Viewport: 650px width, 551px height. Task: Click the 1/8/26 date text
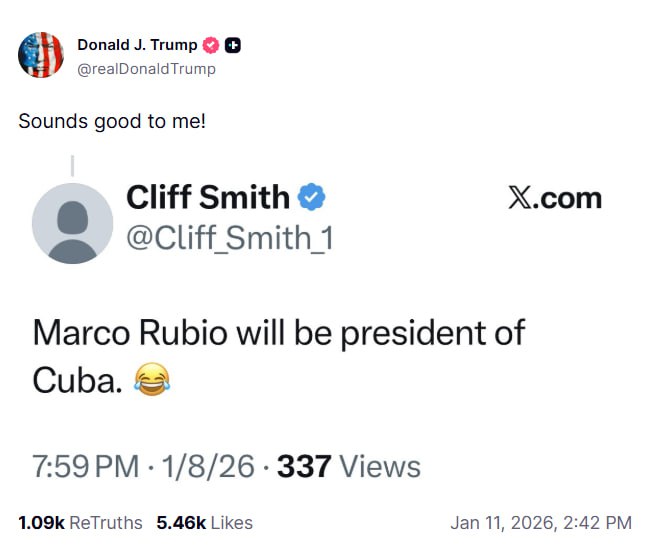(208, 466)
